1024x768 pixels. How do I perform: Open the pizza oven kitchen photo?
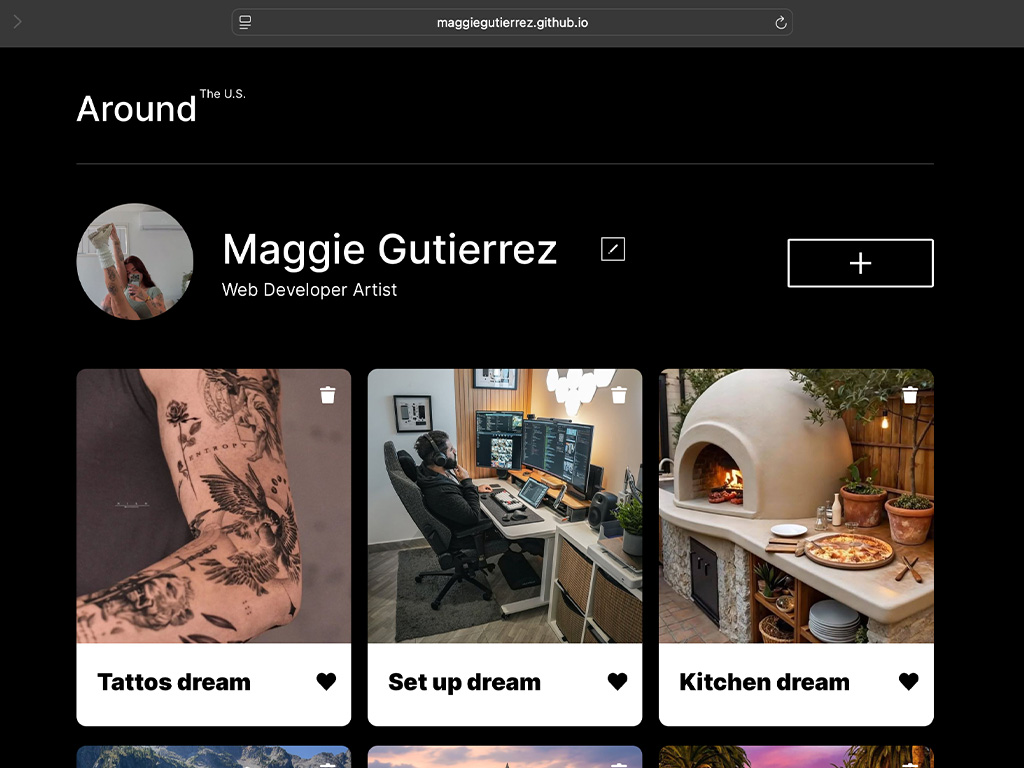(x=795, y=506)
